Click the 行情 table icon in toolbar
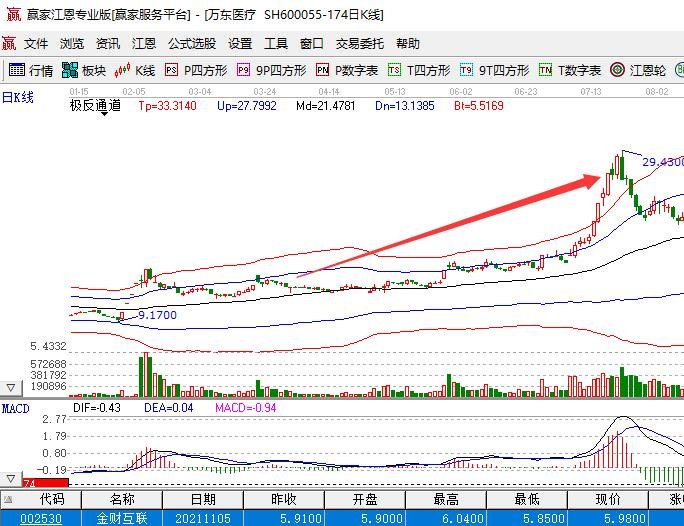This screenshot has height=526, width=684. coord(17,70)
